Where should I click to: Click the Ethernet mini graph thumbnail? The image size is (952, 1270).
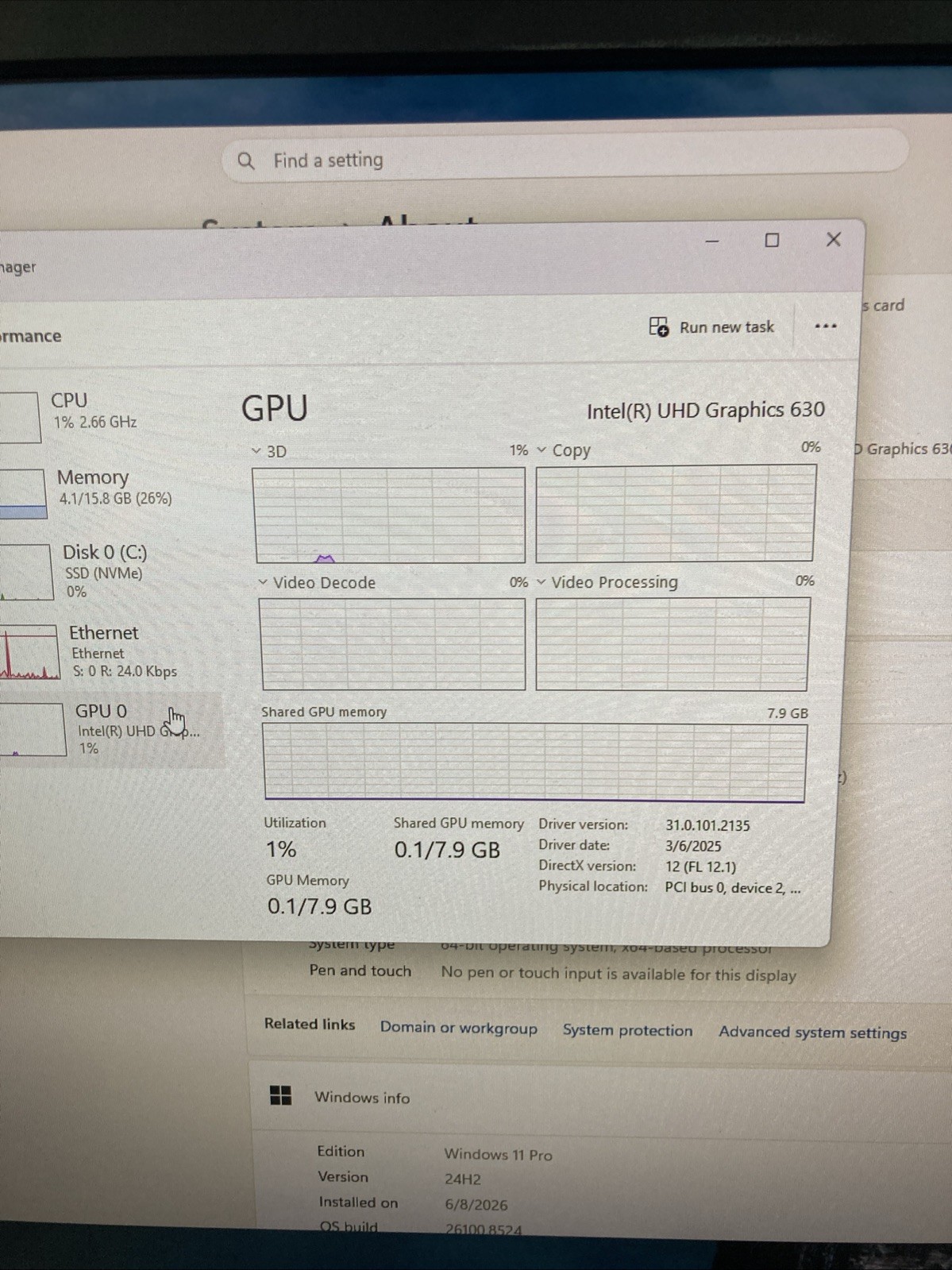coord(29,652)
